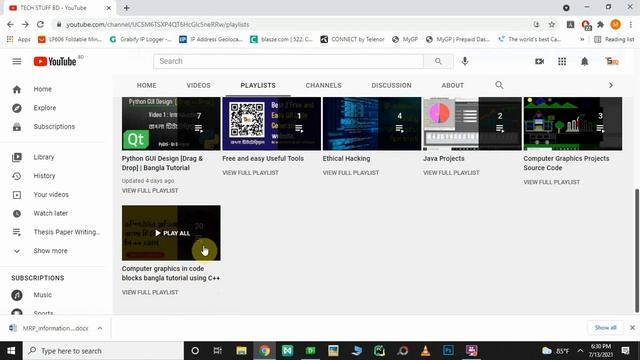This screenshot has height=360, width=640.
Task: Show more bookmarks with the double chevron
Action: click(x=582, y=40)
